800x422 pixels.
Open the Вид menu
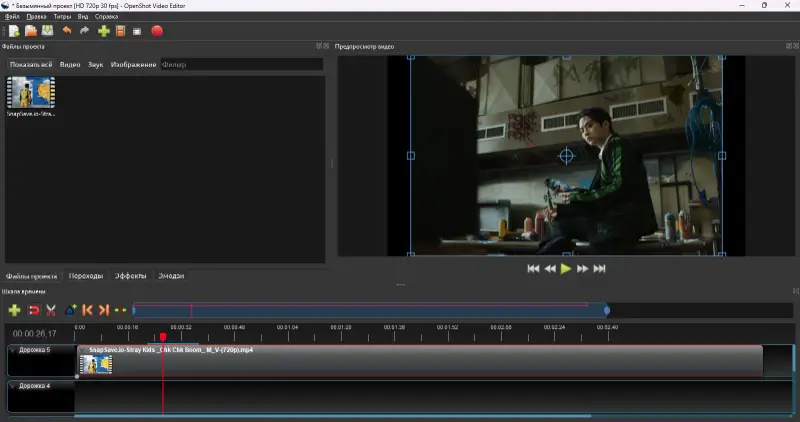pos(83,16)
